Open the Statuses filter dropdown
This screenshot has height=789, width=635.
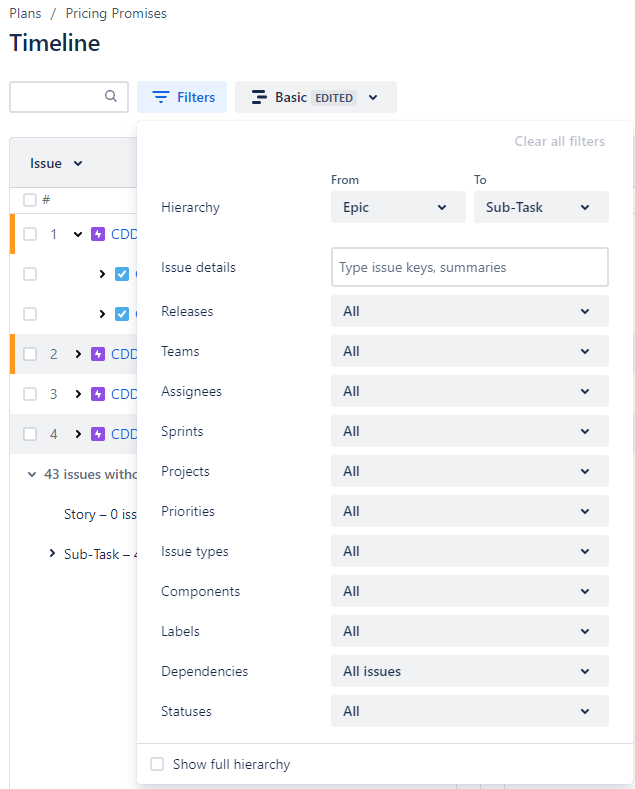coord(469,711)
